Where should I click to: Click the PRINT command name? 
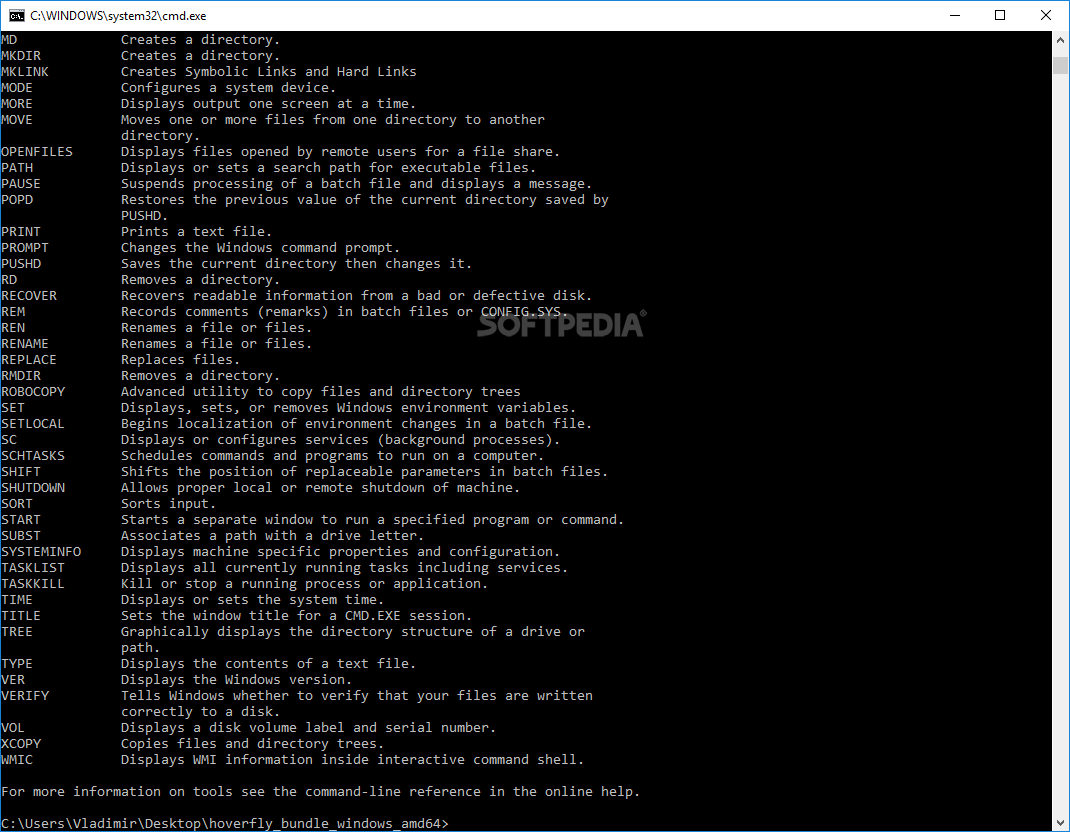pyautogui.click(x=21, y=232)
